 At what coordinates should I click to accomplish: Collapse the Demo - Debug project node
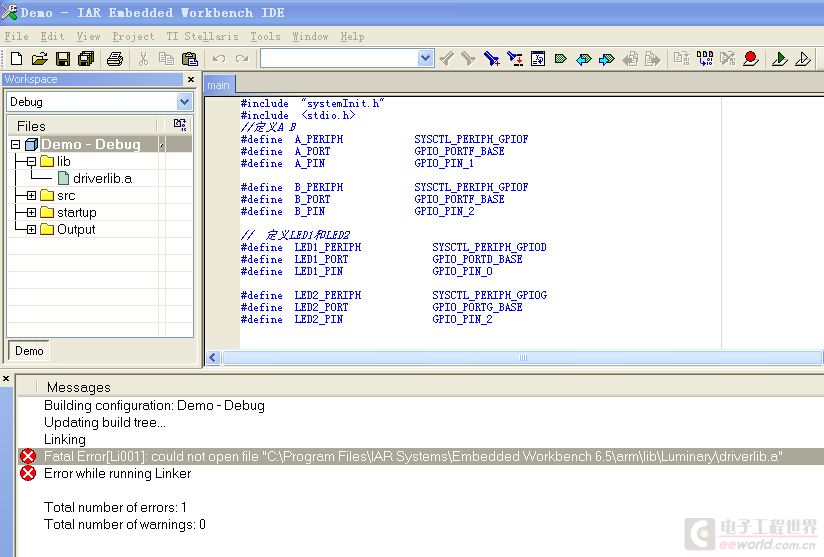[15, 144]
